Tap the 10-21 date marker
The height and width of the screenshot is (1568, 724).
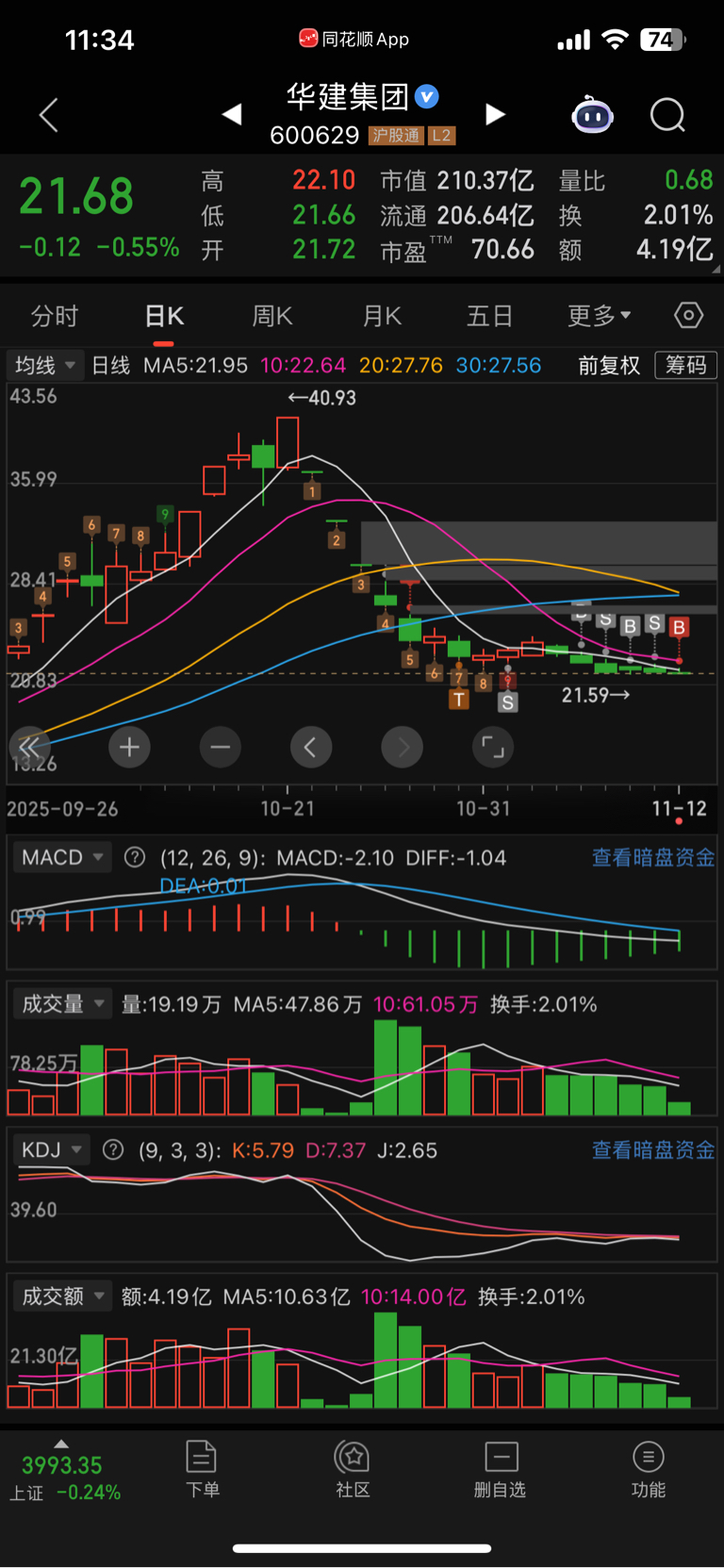(288, 808)
